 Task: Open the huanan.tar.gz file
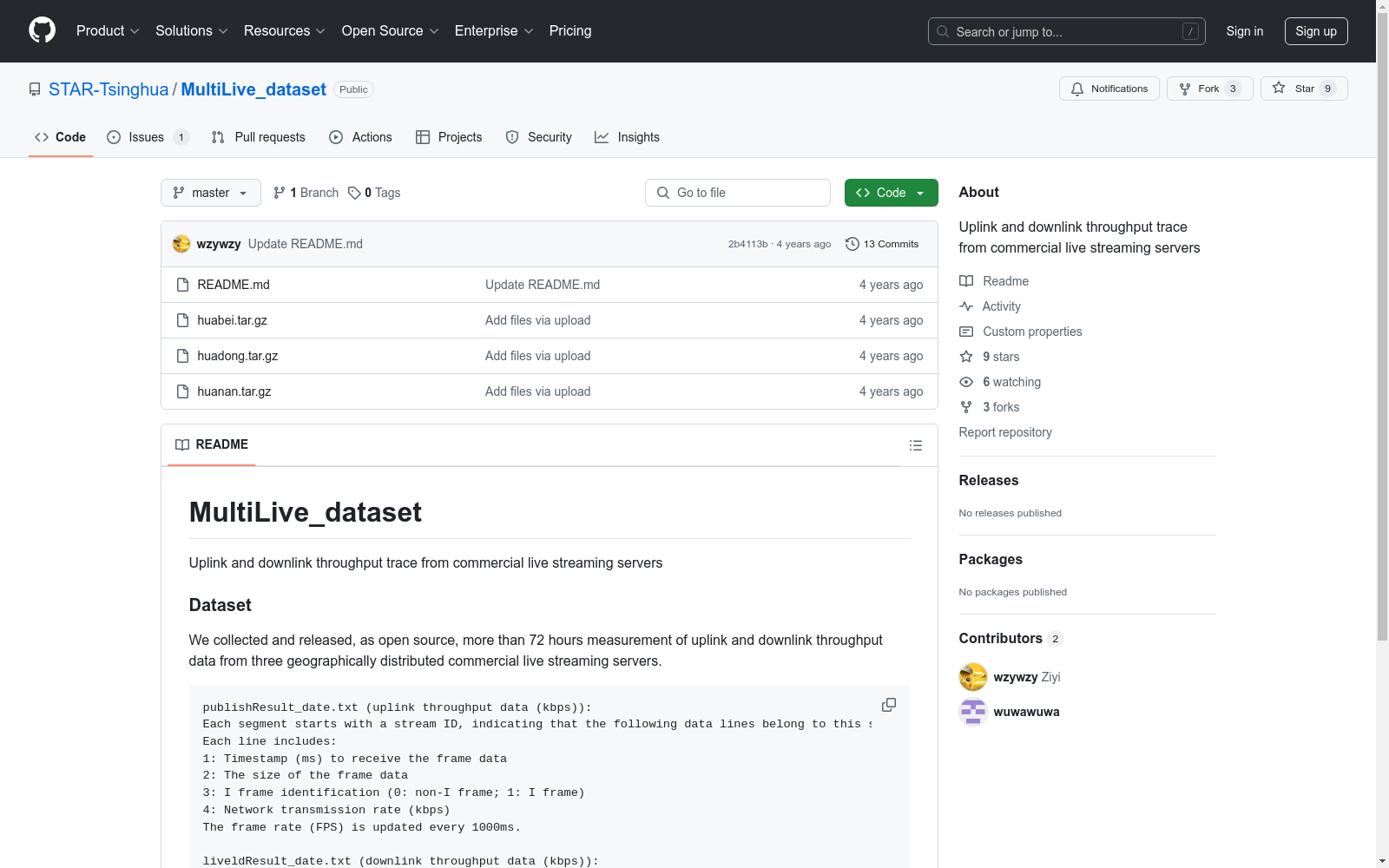[x=234, y=391]
